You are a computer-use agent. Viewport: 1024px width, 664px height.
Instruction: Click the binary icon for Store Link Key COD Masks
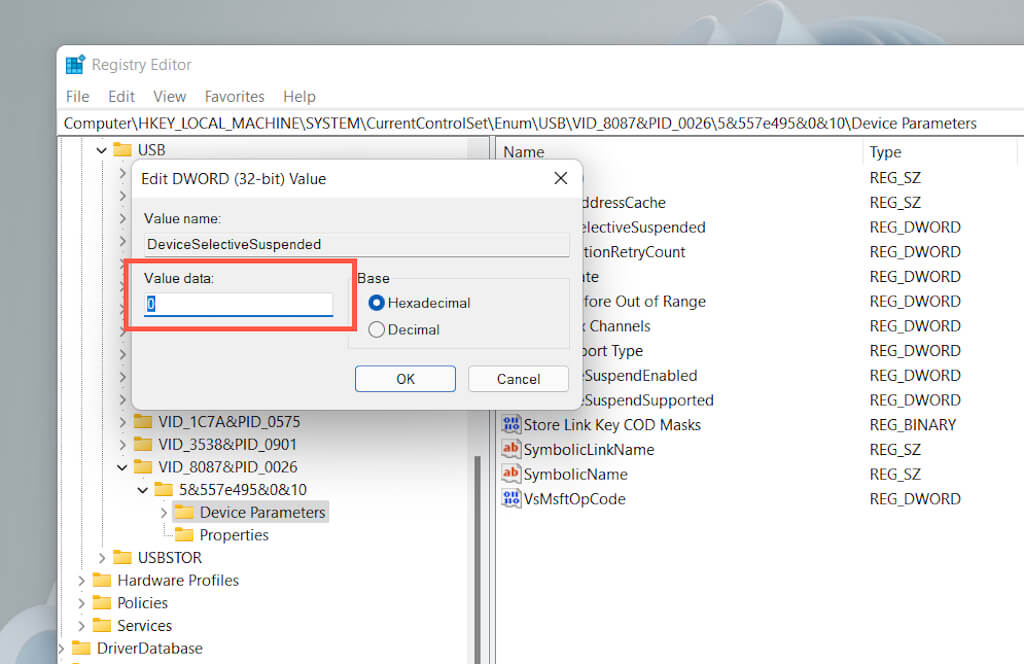point(511,424)
